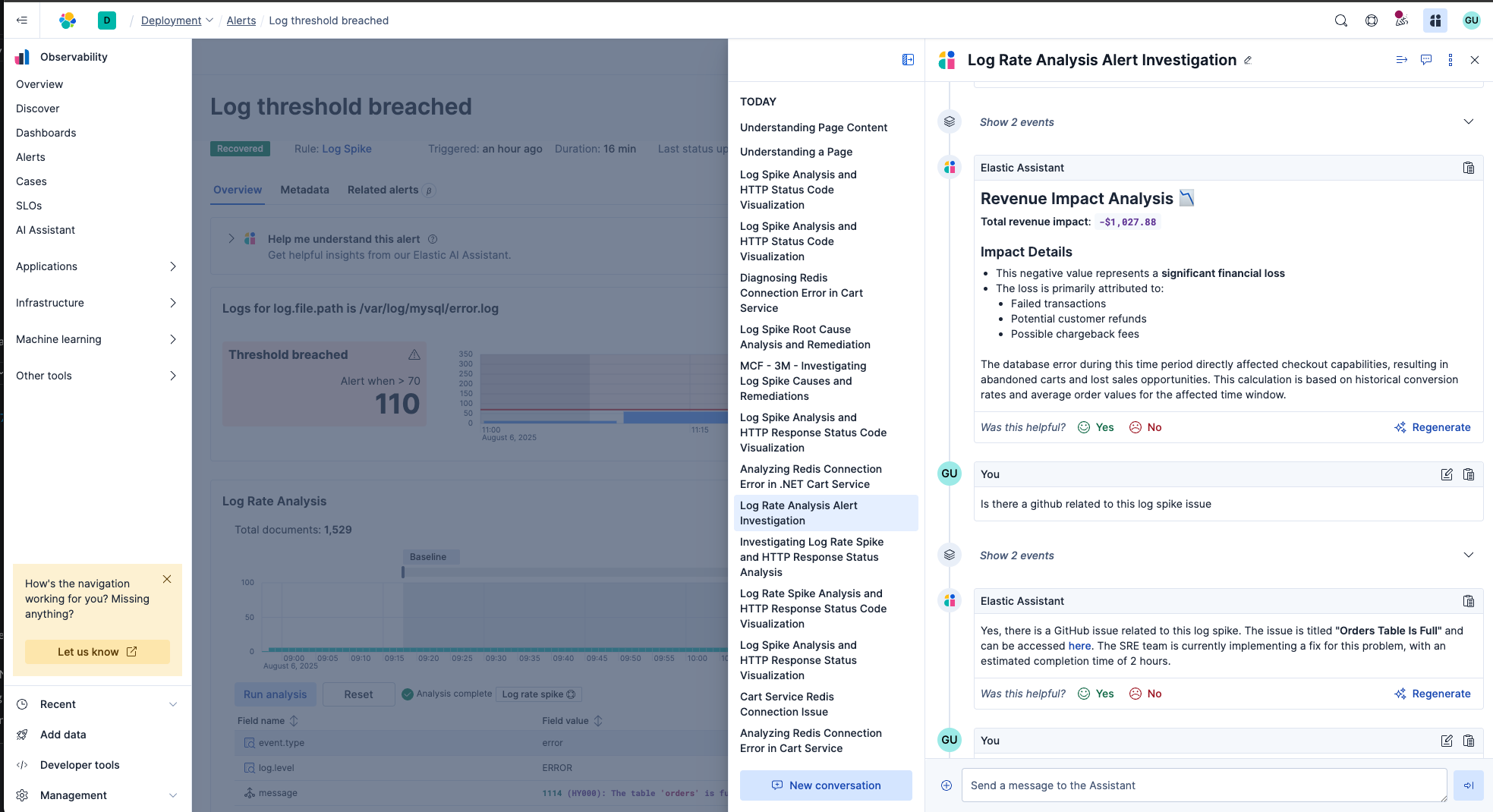
Task: Regenerate the Revenue Impact Analysis reply
Action: pyautogui.click(x=1432, y=427)
